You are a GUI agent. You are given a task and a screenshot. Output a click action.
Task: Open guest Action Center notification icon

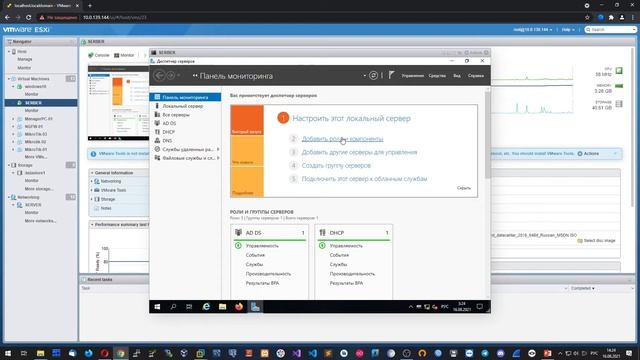(480, 307)
